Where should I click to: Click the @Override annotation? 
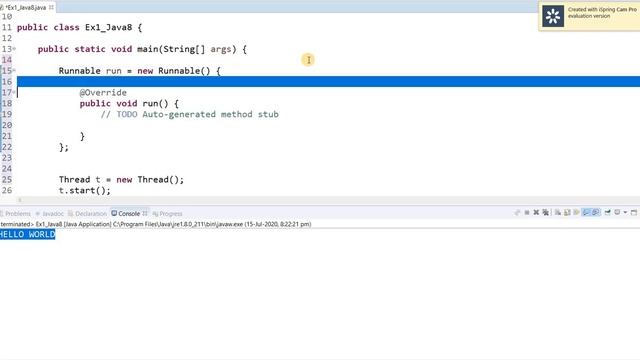click(103, 93)
